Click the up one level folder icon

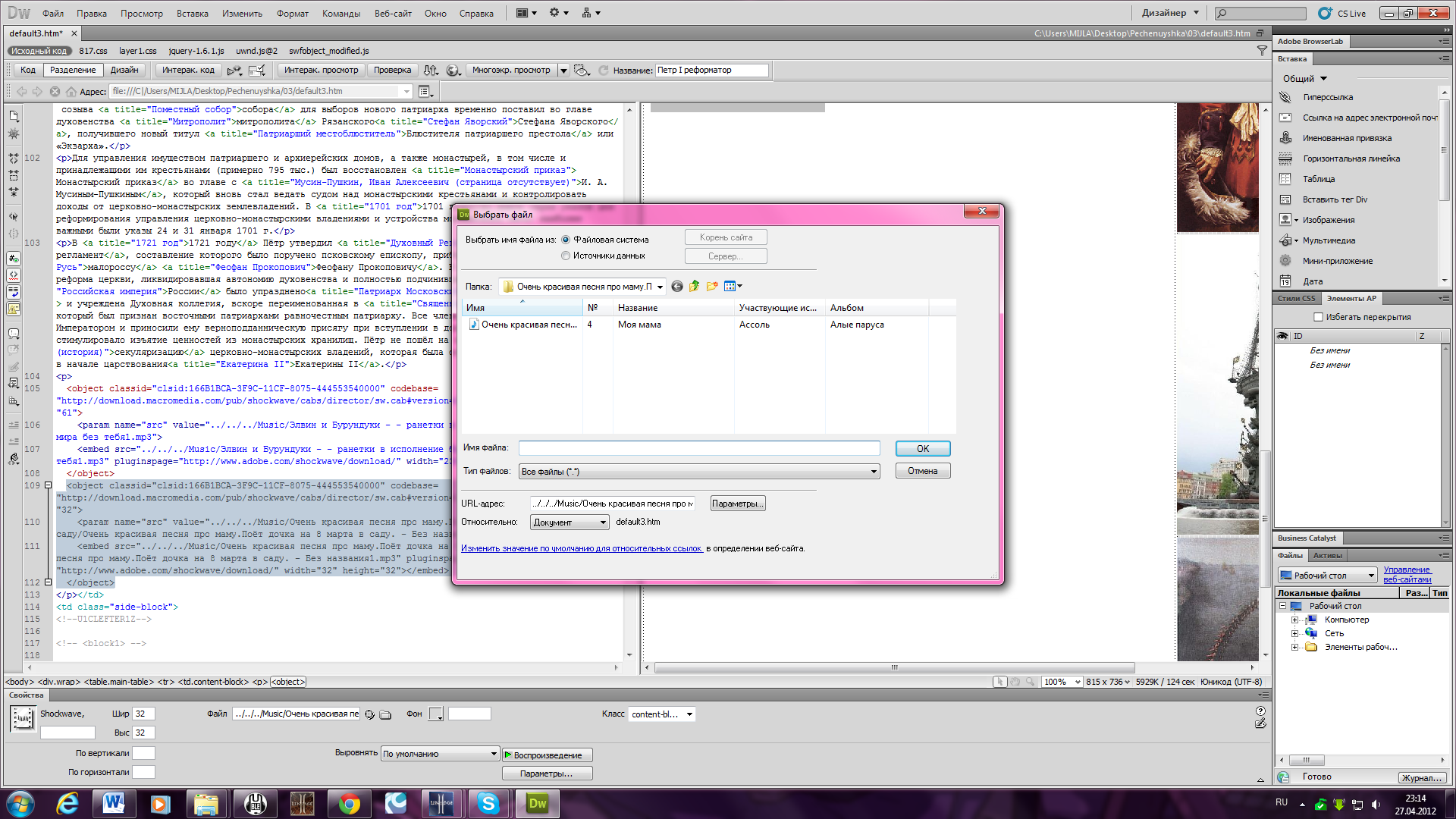pos(694,287)
